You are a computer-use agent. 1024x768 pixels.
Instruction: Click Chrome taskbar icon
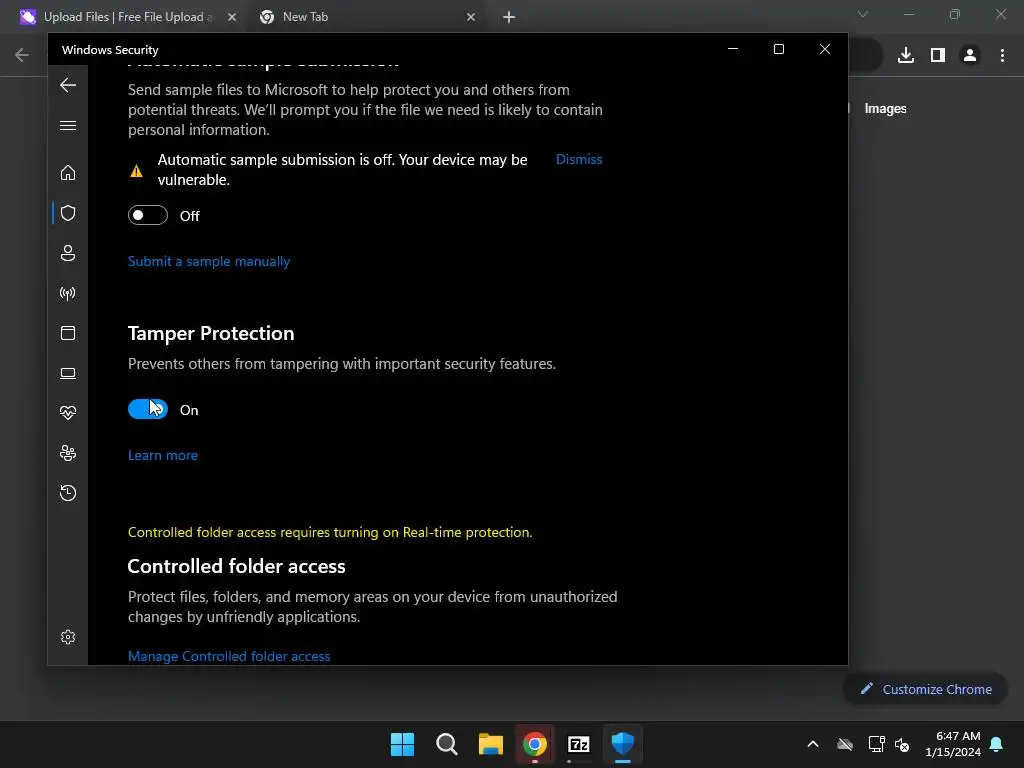coord(534,744)
